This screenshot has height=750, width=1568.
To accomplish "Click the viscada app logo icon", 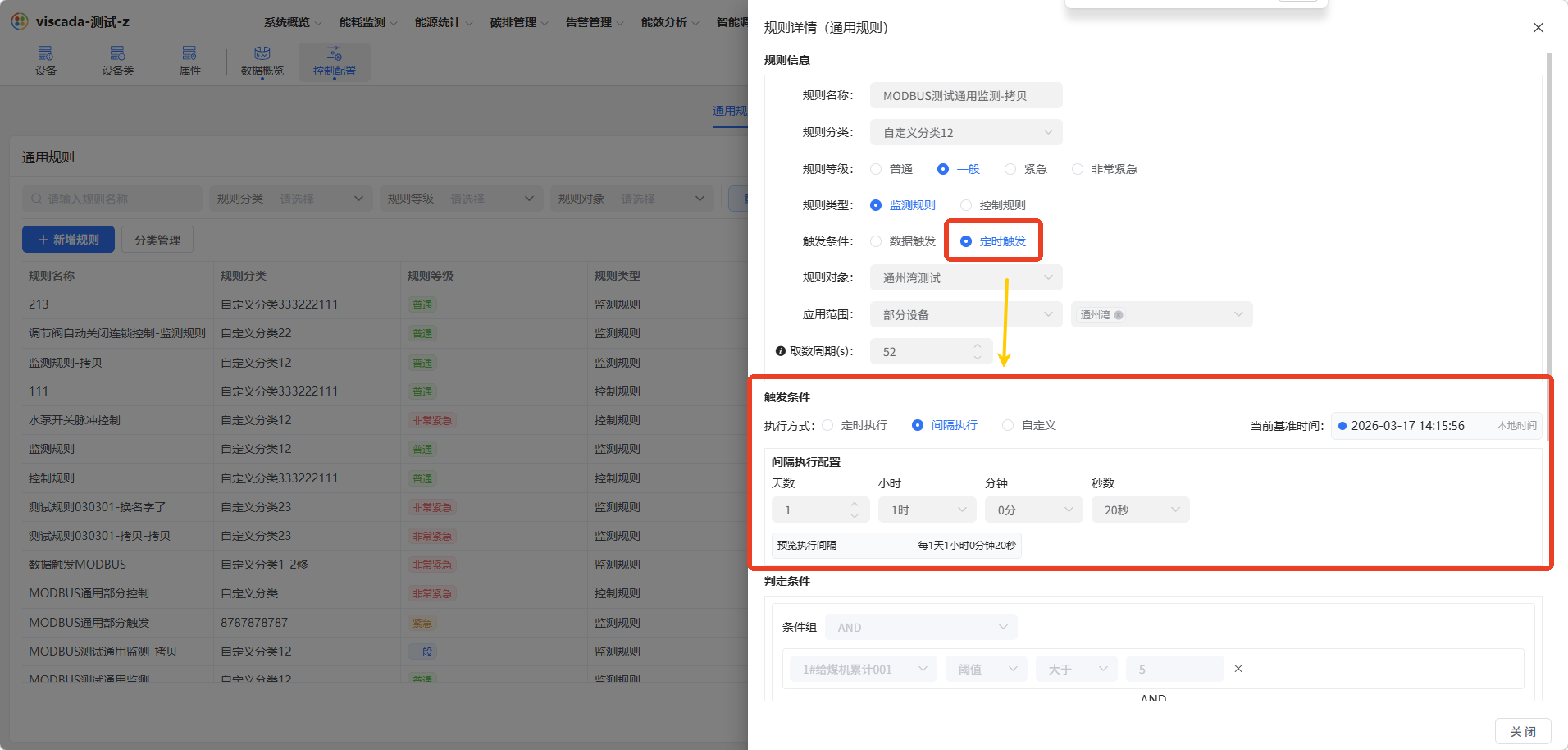I will 20,21.
